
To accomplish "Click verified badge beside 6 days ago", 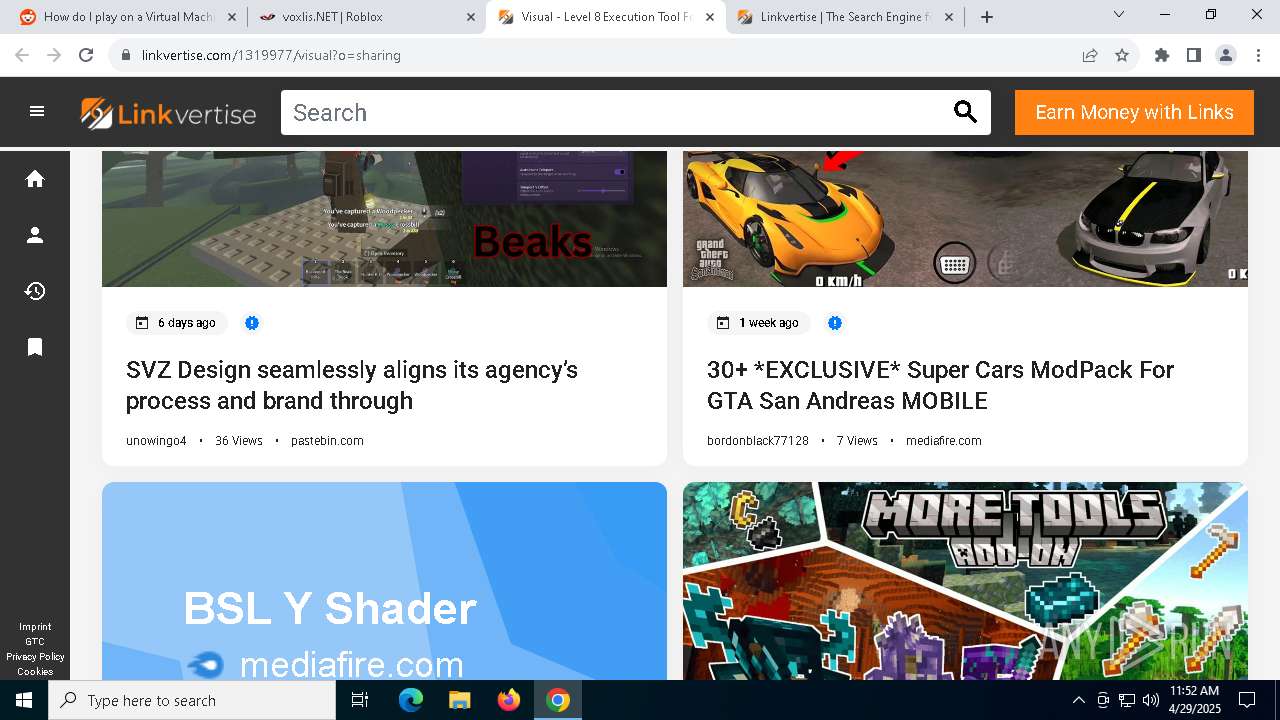I will [x=252, y=323].
